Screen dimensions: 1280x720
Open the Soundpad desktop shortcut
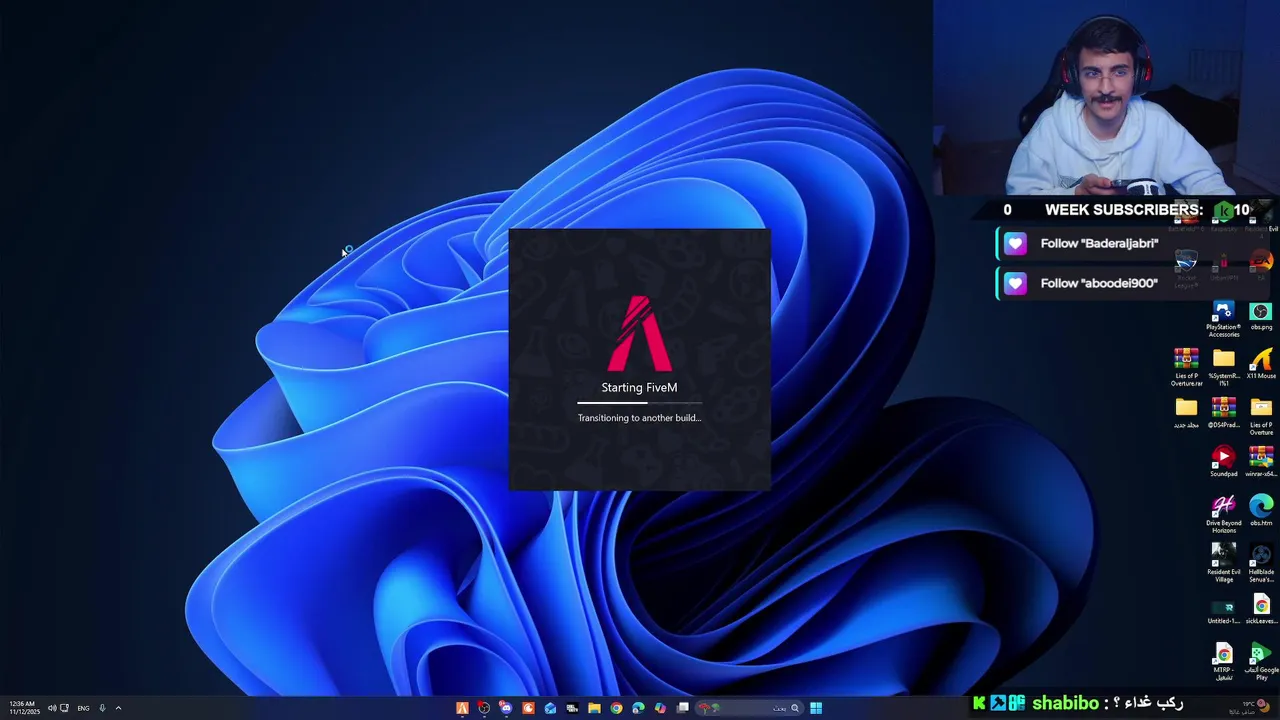point(1223,462)
